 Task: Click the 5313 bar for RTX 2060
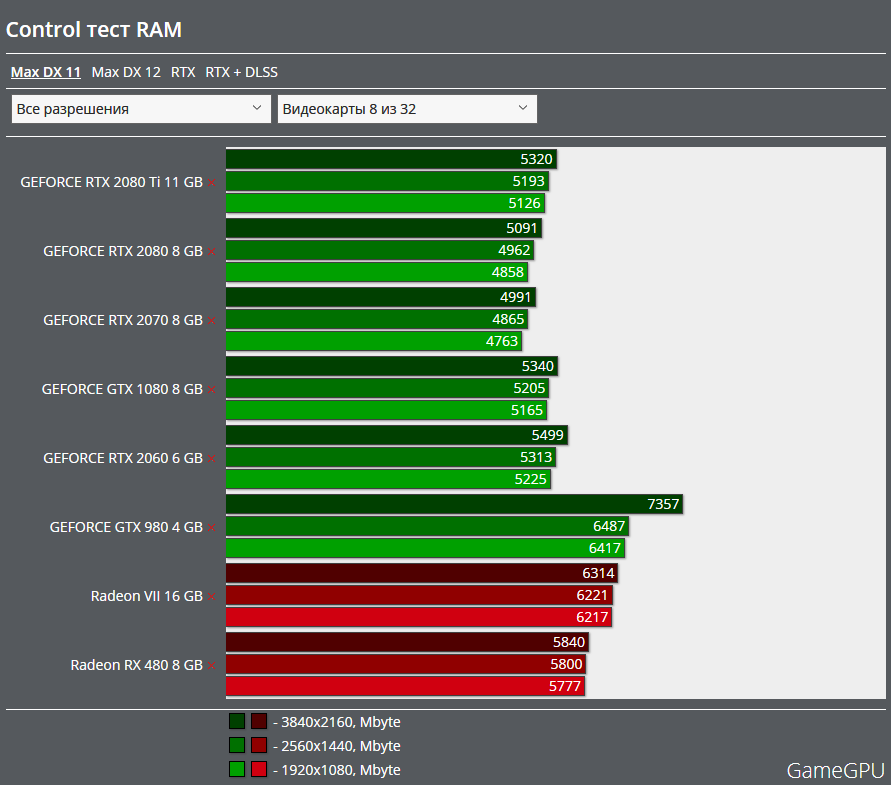click(x=391, y=457)
